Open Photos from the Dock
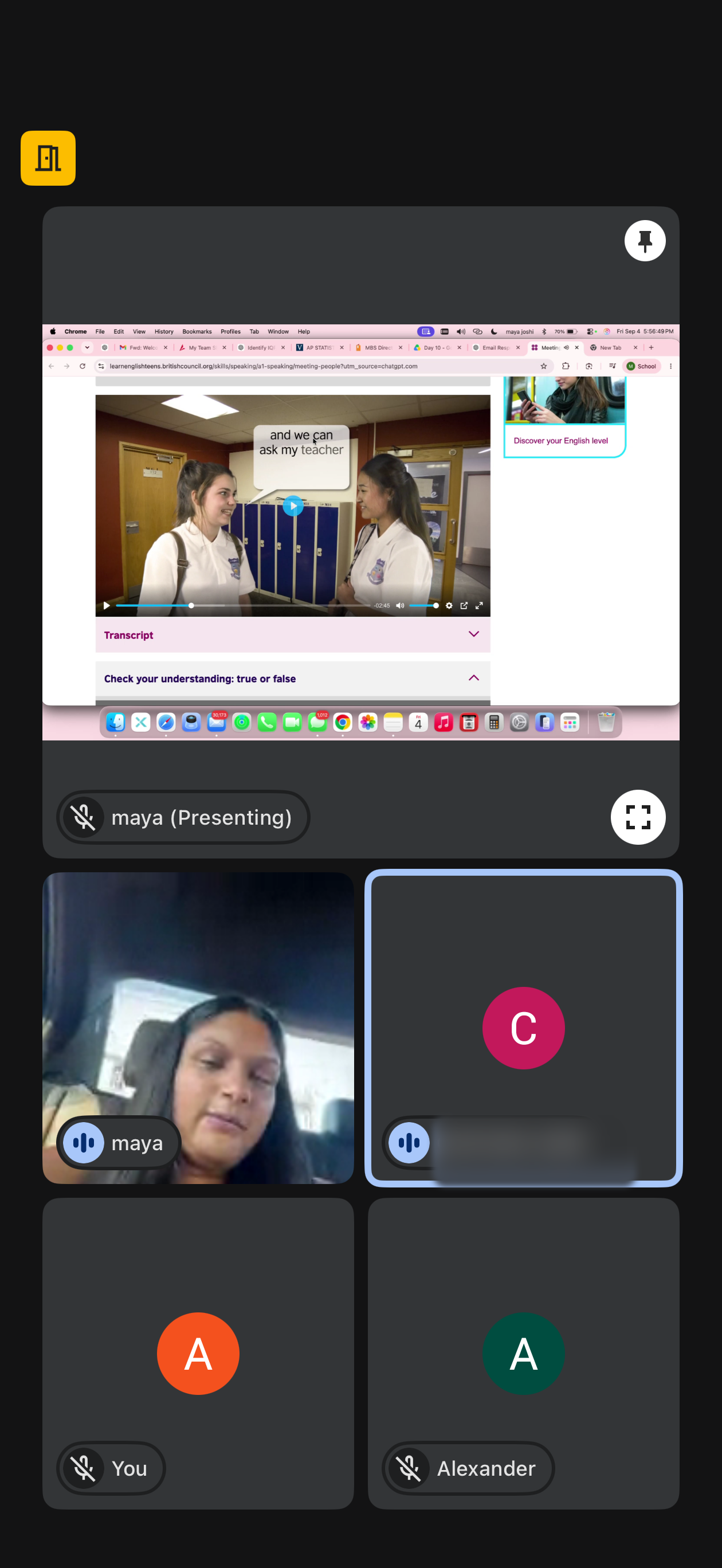Viewport: 722px width, 1568px height. point(368,723)
